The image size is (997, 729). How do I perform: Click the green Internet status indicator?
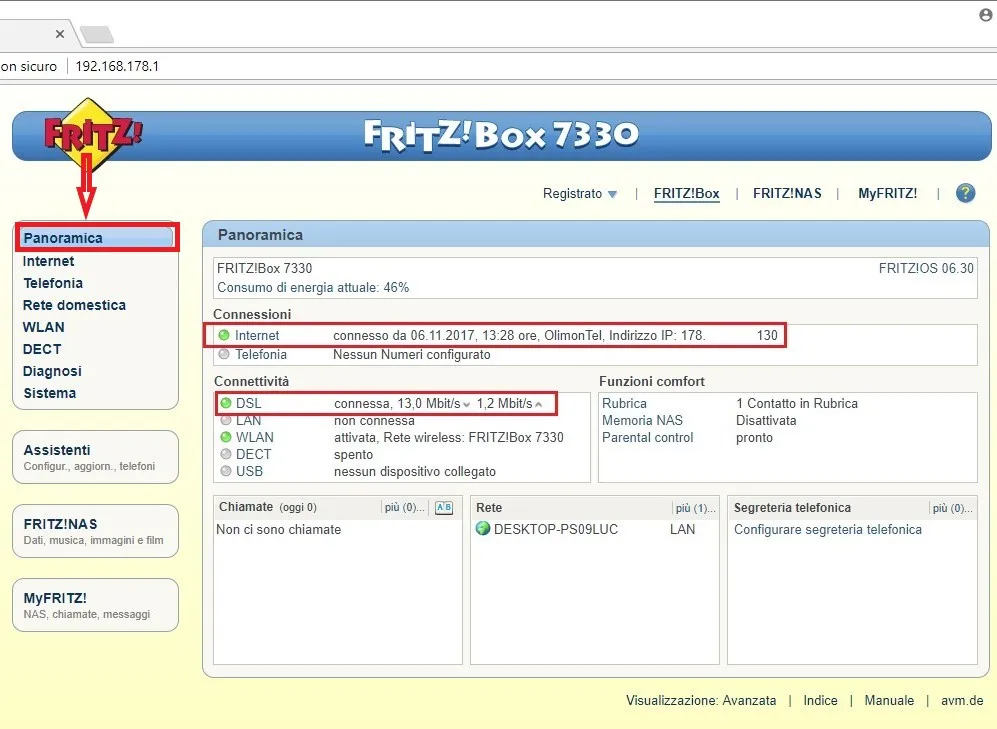pos(224,336)
